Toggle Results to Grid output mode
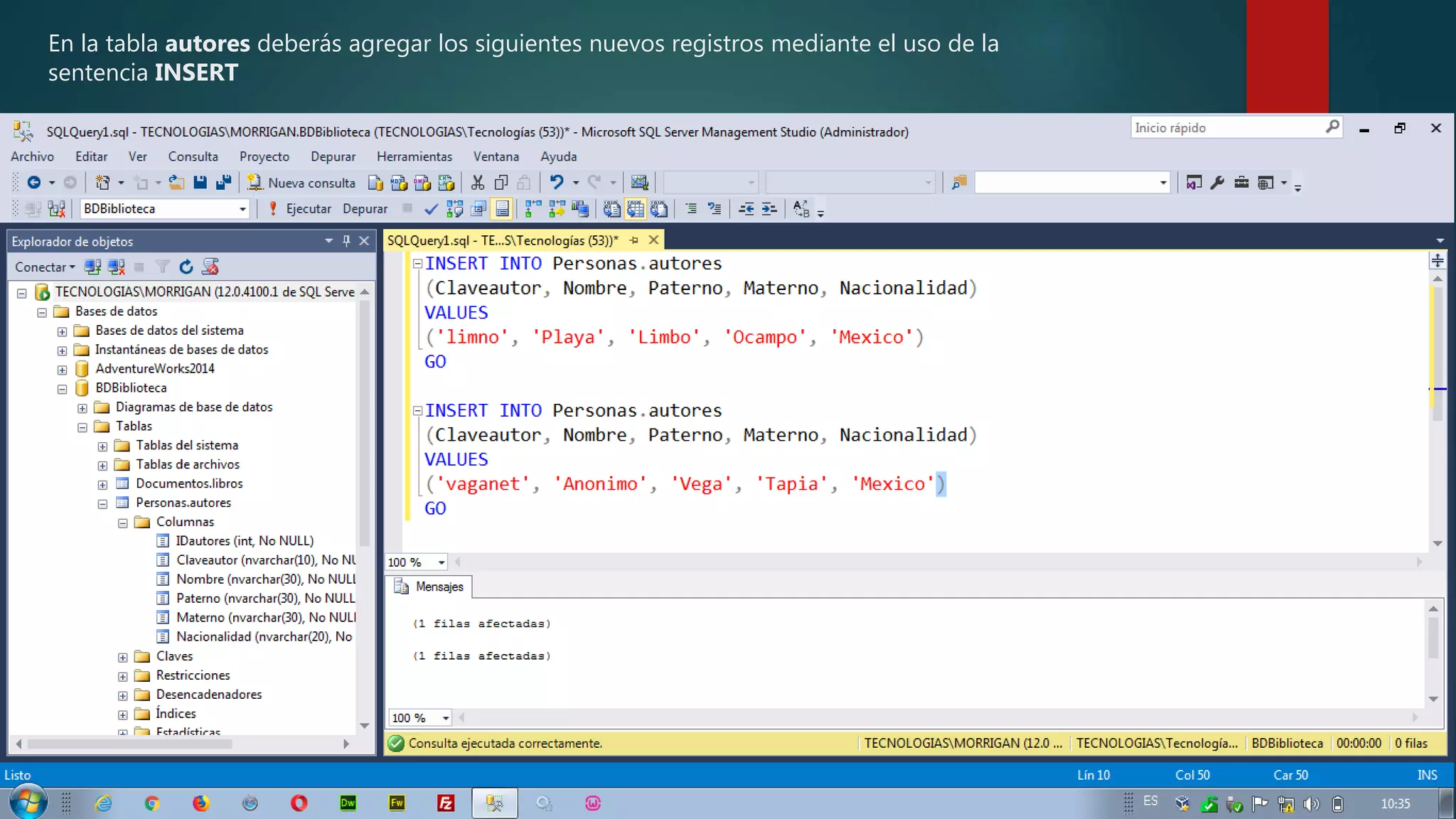 [635, 209]
